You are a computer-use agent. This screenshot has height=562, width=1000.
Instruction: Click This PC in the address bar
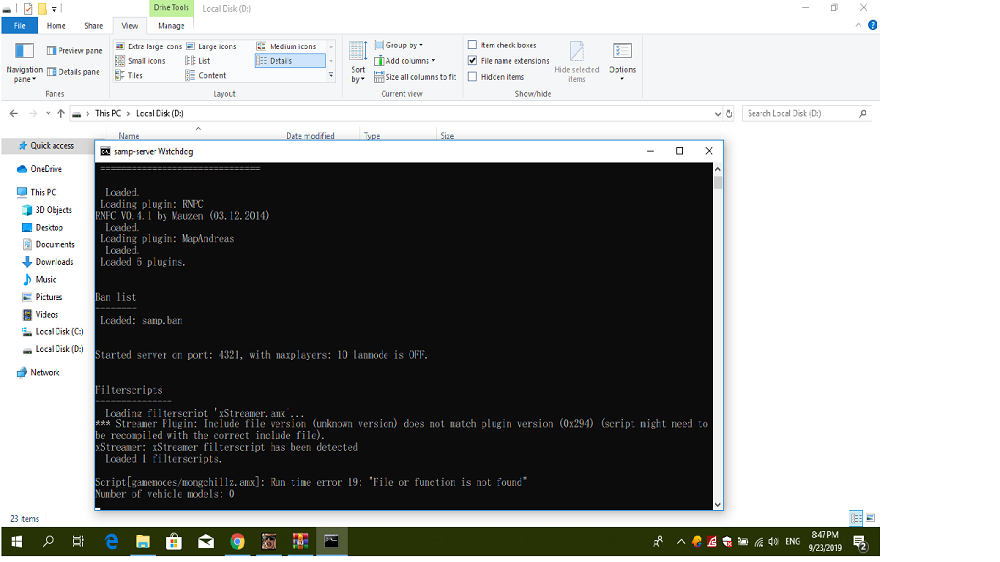click(x=108, y=114)
